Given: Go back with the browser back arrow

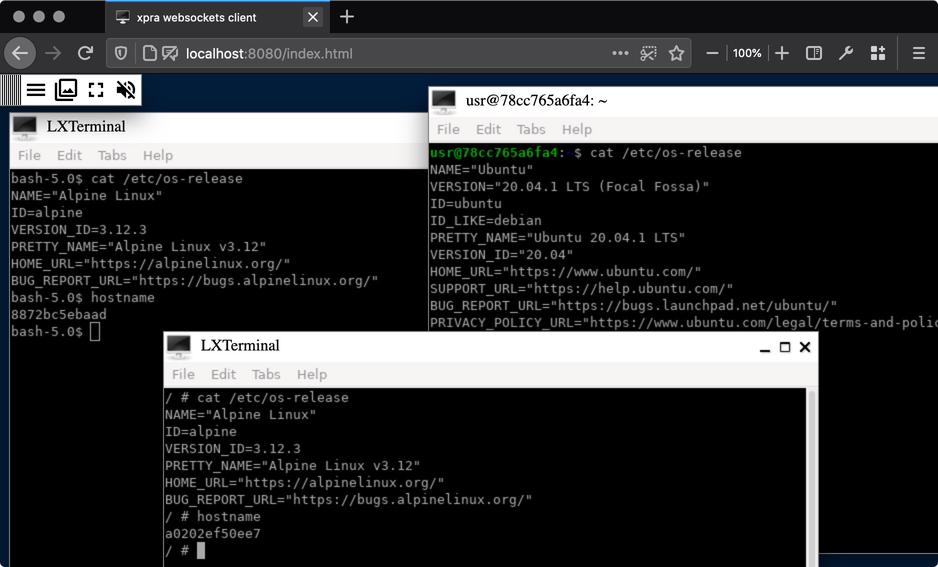Looking at the screenshot, I should [x=20, y=53].
